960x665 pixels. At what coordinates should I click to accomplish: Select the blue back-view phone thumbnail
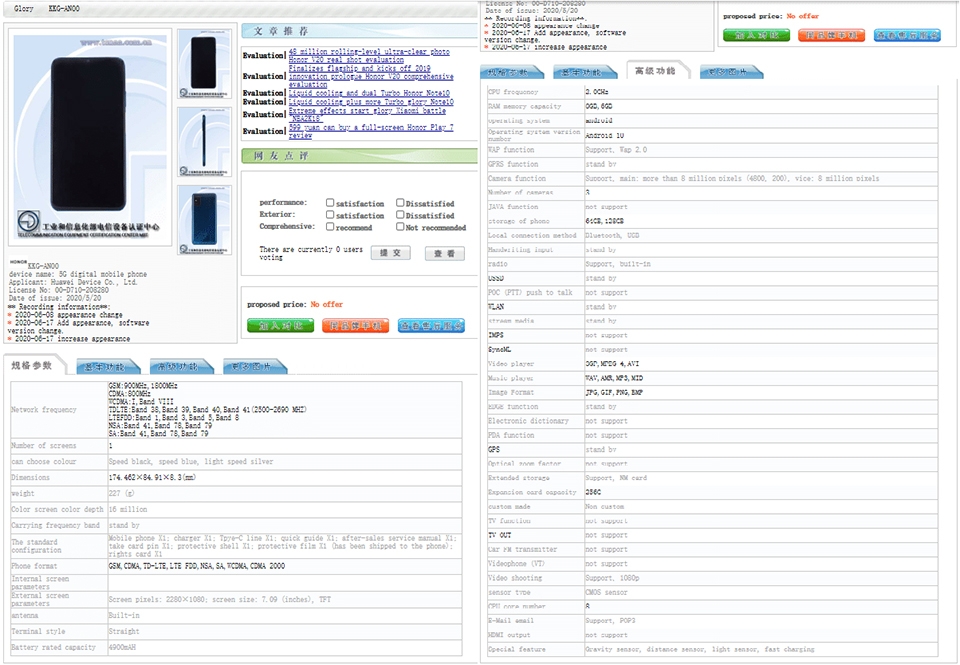[x=204, y=220]
